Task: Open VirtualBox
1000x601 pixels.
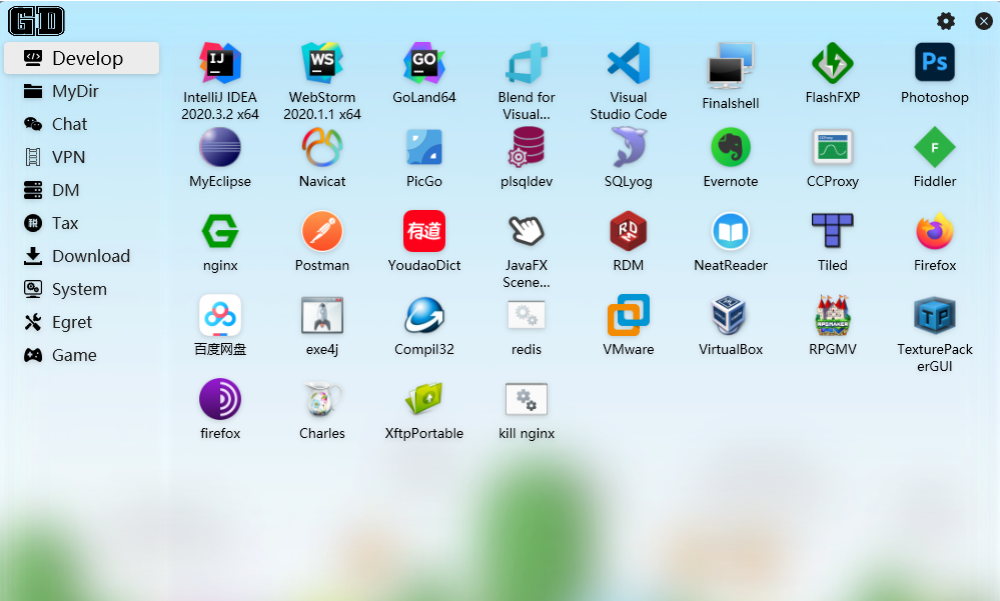Action: point(730,315)
